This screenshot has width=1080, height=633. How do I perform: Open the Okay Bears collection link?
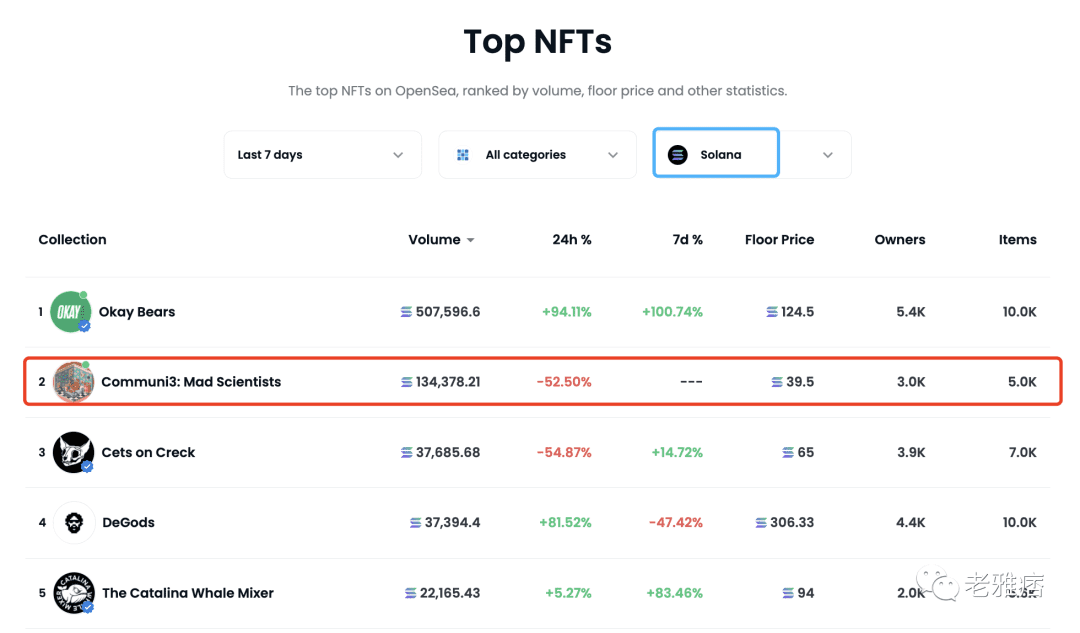(x=137, y=312)
